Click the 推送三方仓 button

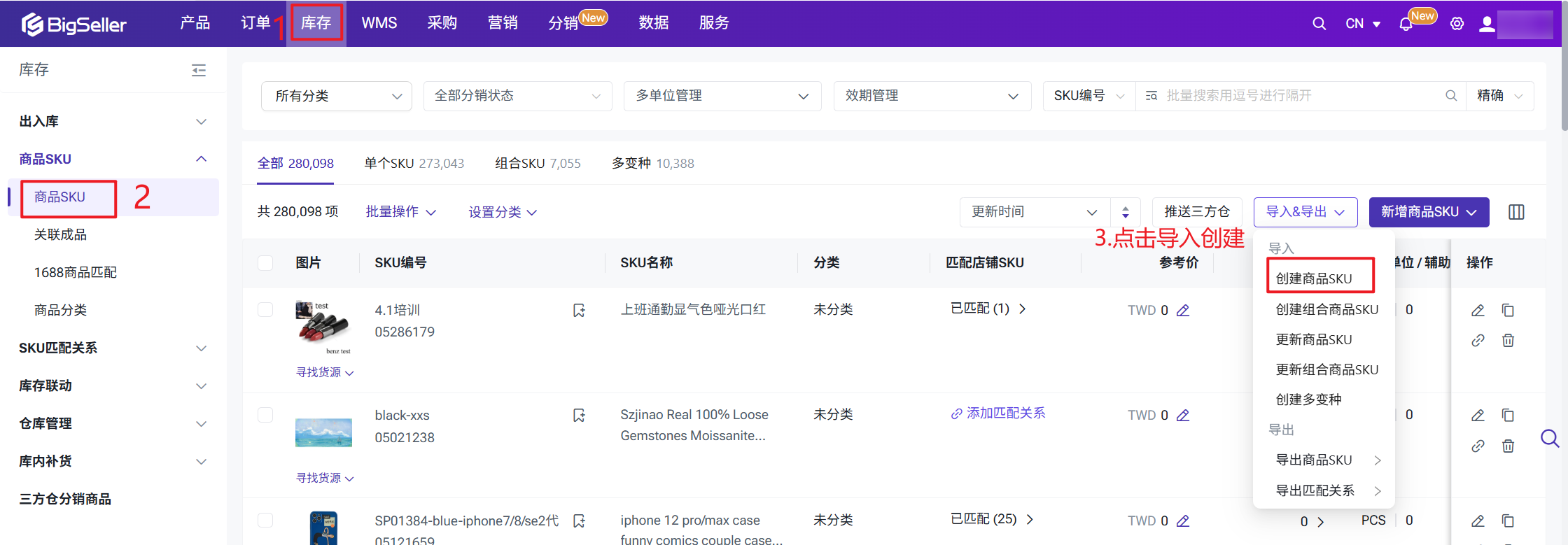pyautogui.click(x=1196, y=212)
